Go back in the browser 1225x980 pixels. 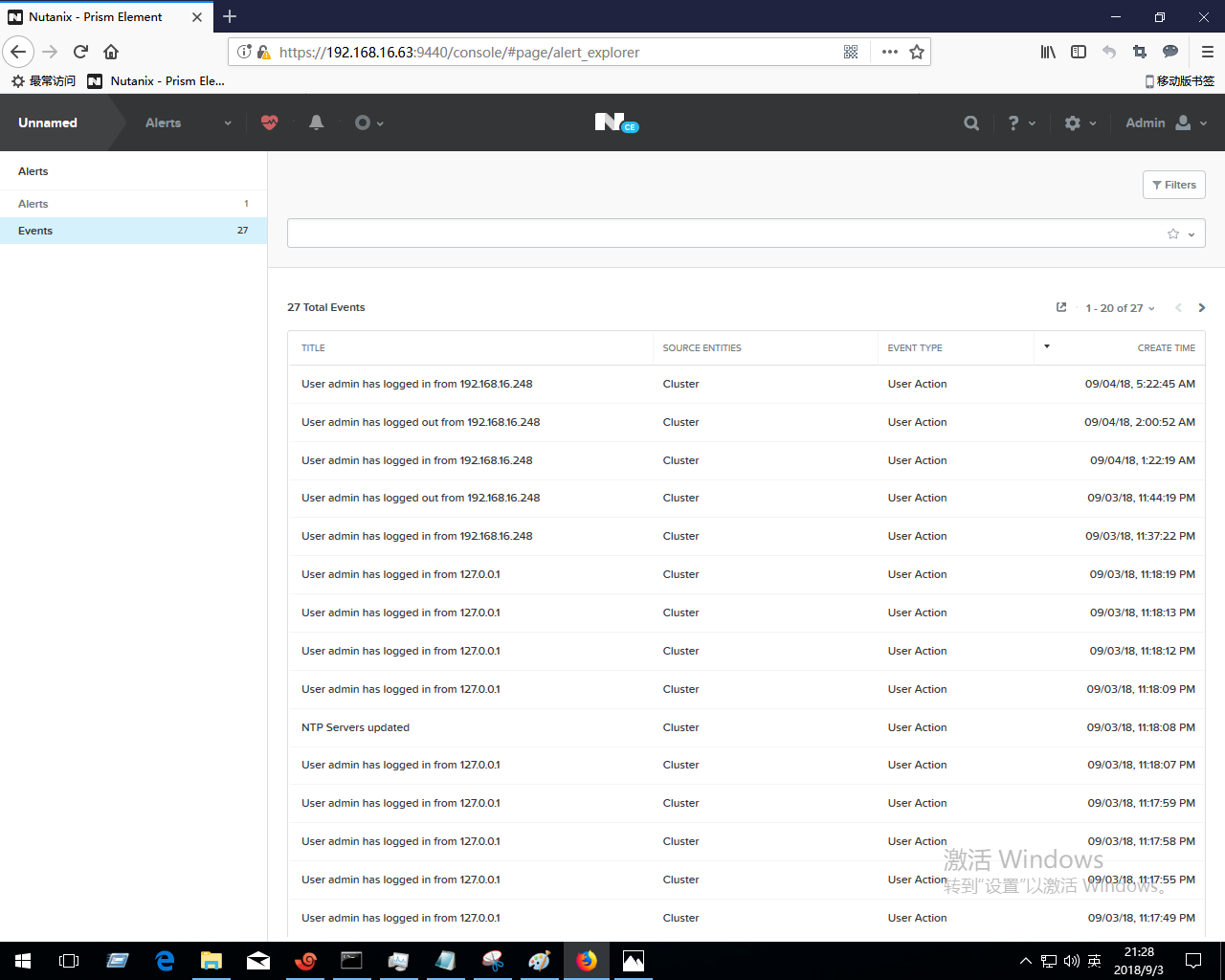click(18, 52)
